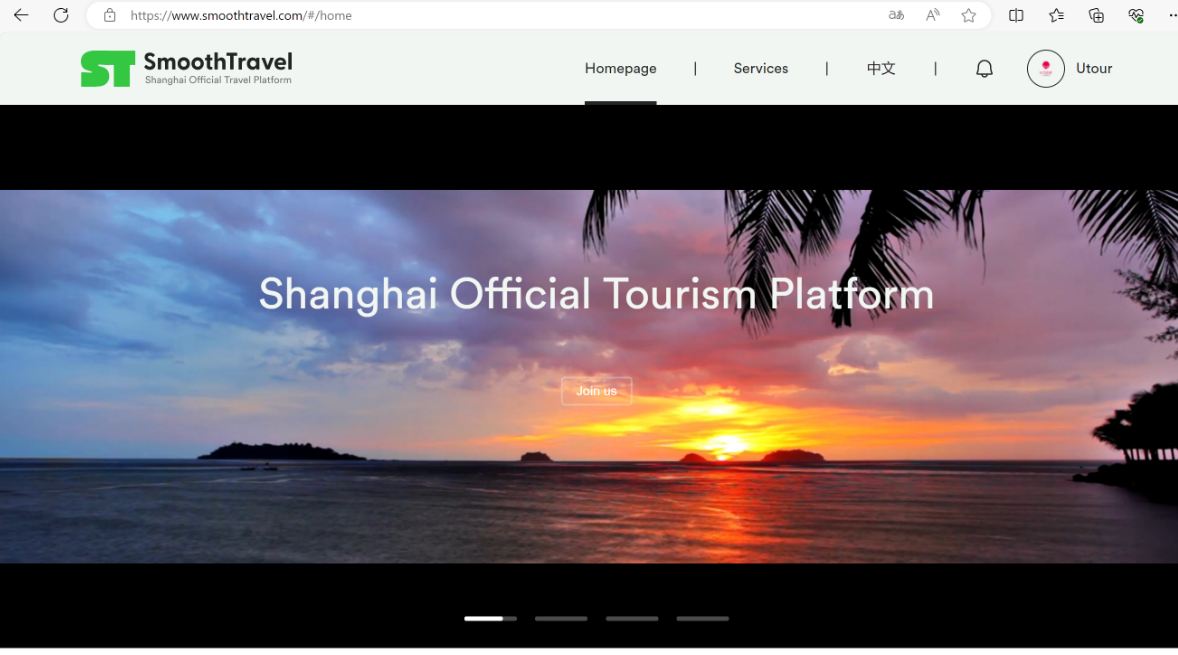Open the Homepage nav tab
Screen dimensions: 1178x655
(x=620, y=69)
